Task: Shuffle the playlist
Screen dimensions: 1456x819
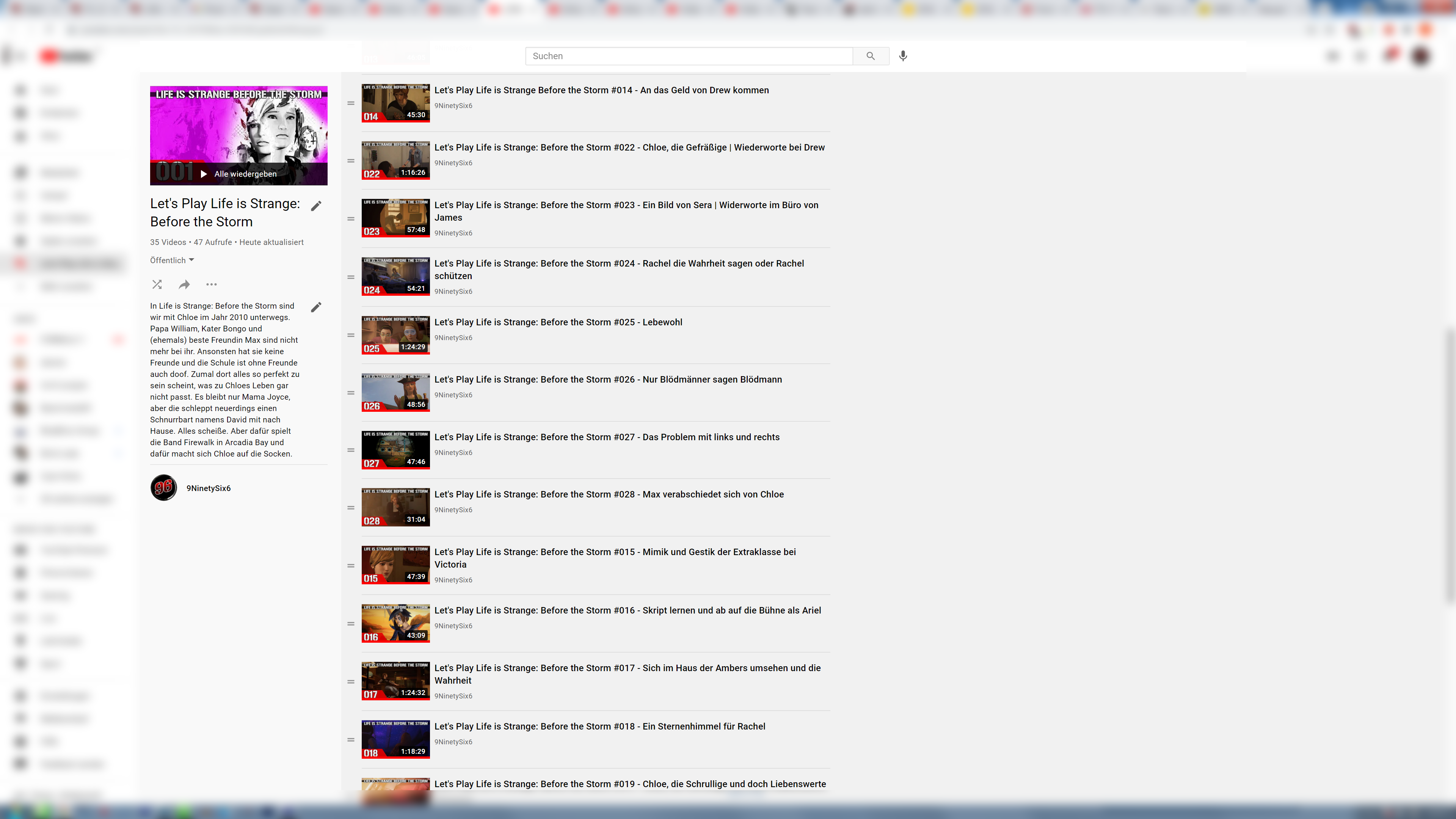Action: (157, 284)
